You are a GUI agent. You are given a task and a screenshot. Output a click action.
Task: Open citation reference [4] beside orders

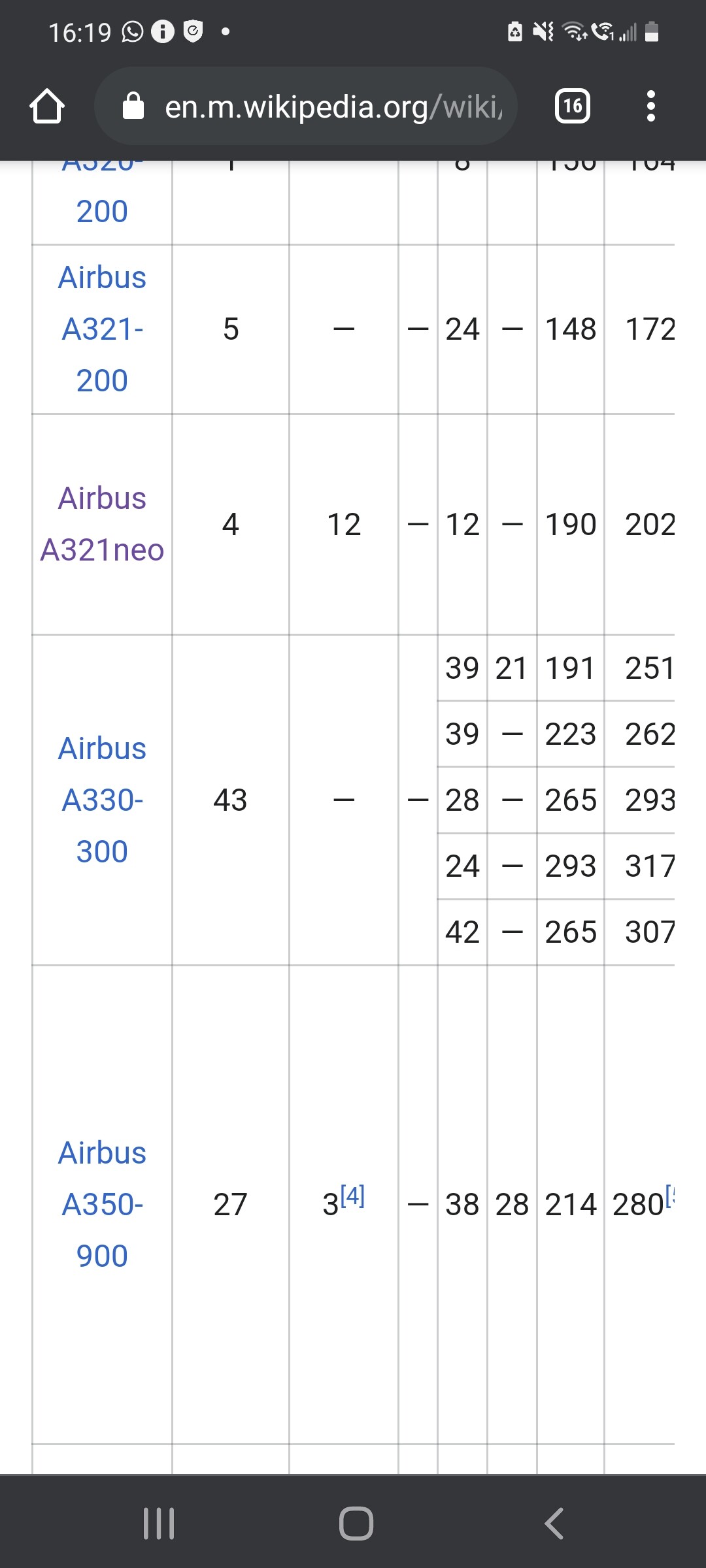(353, 1196)
